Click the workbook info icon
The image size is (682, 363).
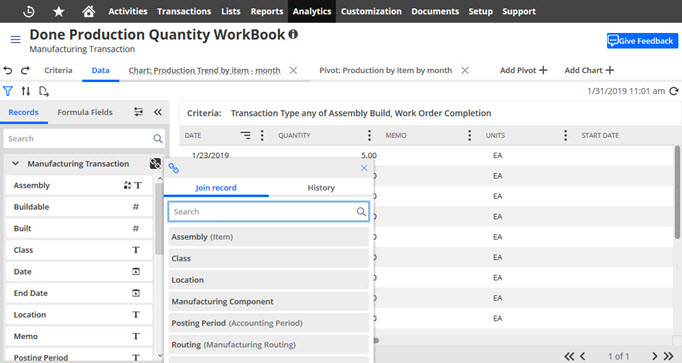click(x=294, y=34)
